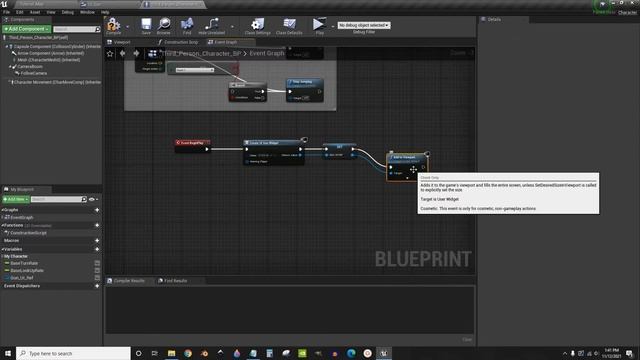Toggle visibility of the BaseTurnRate variable
640x360 pixels.
click(97, 263)
